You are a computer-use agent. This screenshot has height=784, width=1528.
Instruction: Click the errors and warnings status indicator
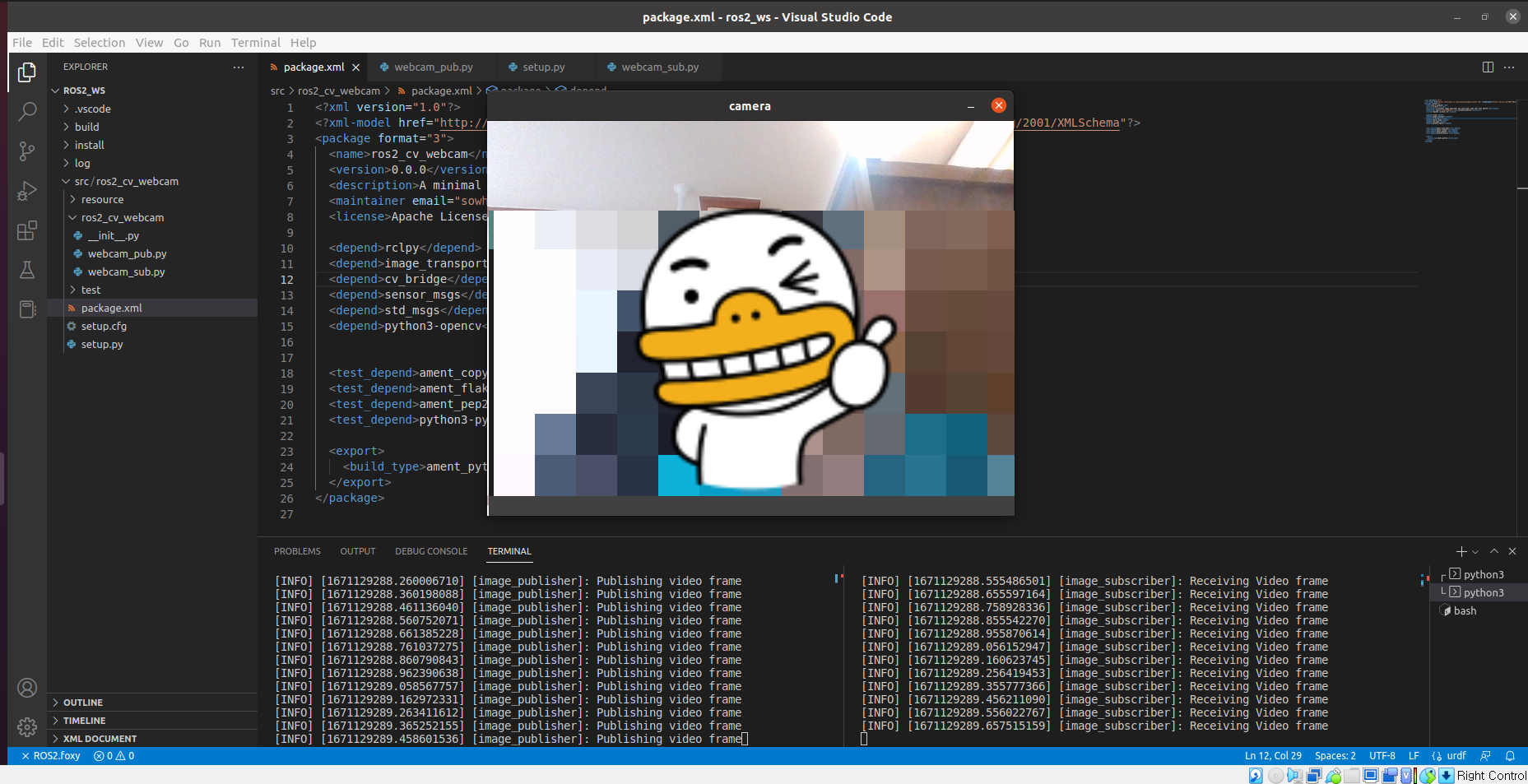point(114,756)
